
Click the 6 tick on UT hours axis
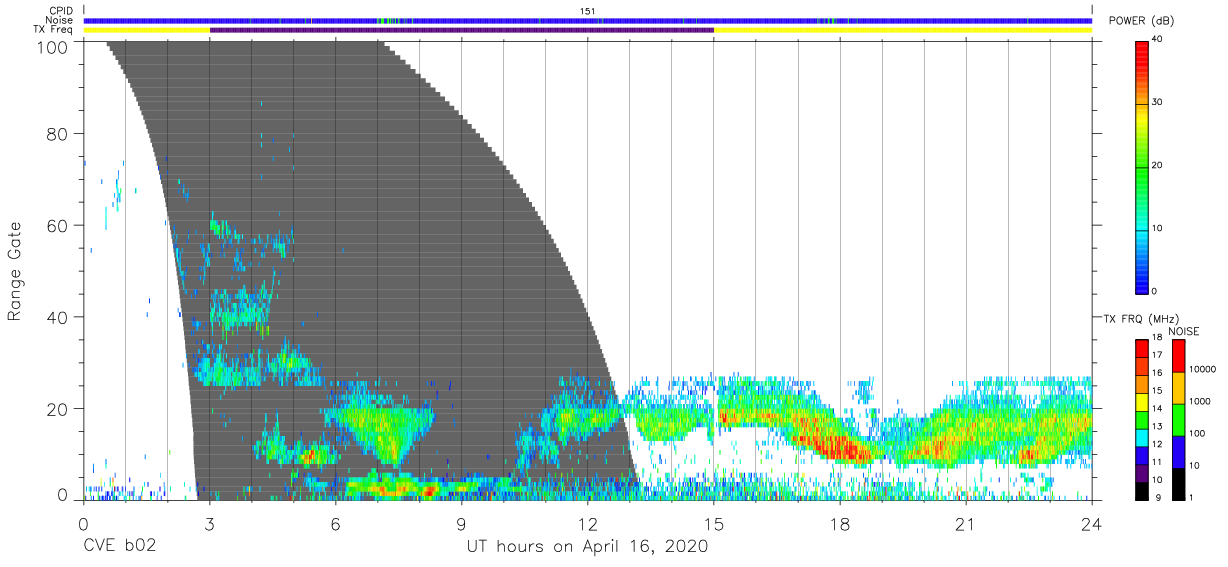(335, 523)
